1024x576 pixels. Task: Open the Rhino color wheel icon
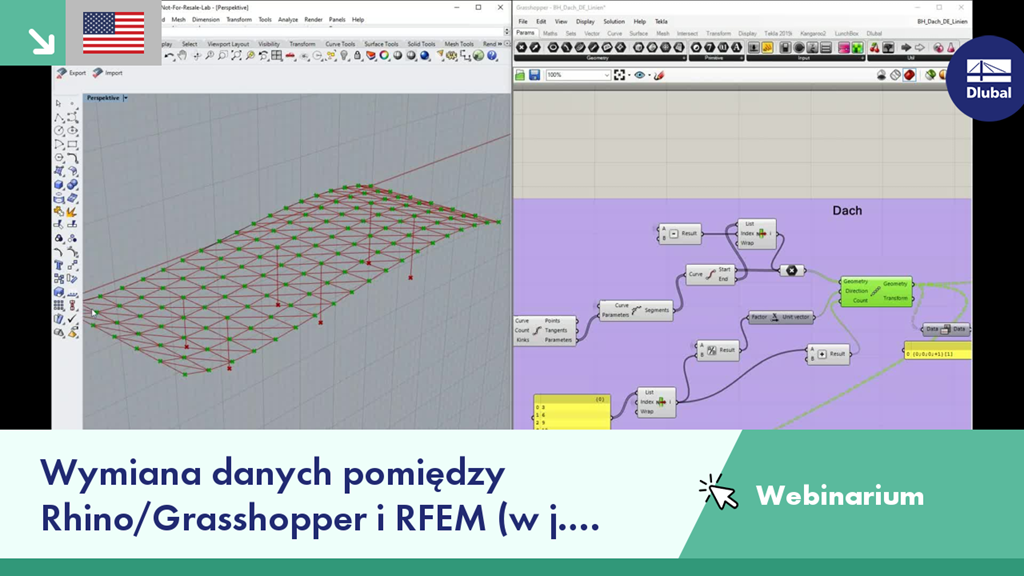384,56
